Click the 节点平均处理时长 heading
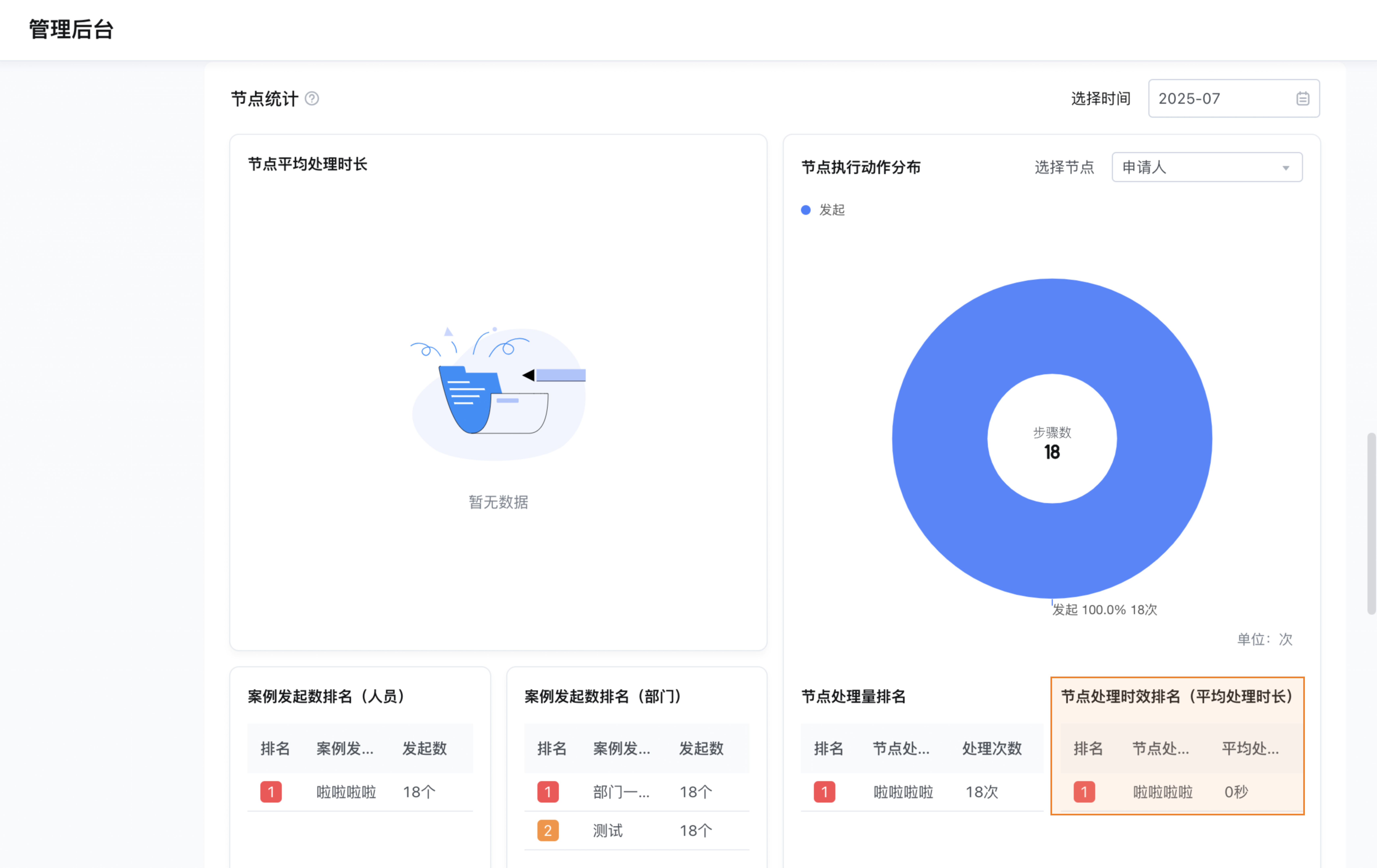 tap(308, 164)
